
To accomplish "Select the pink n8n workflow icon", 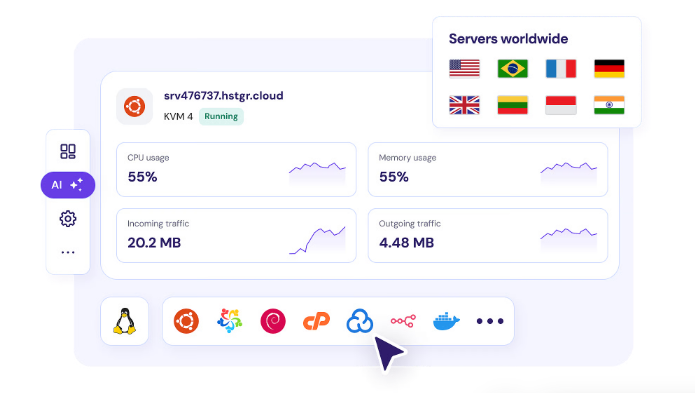I will point(403,321).
